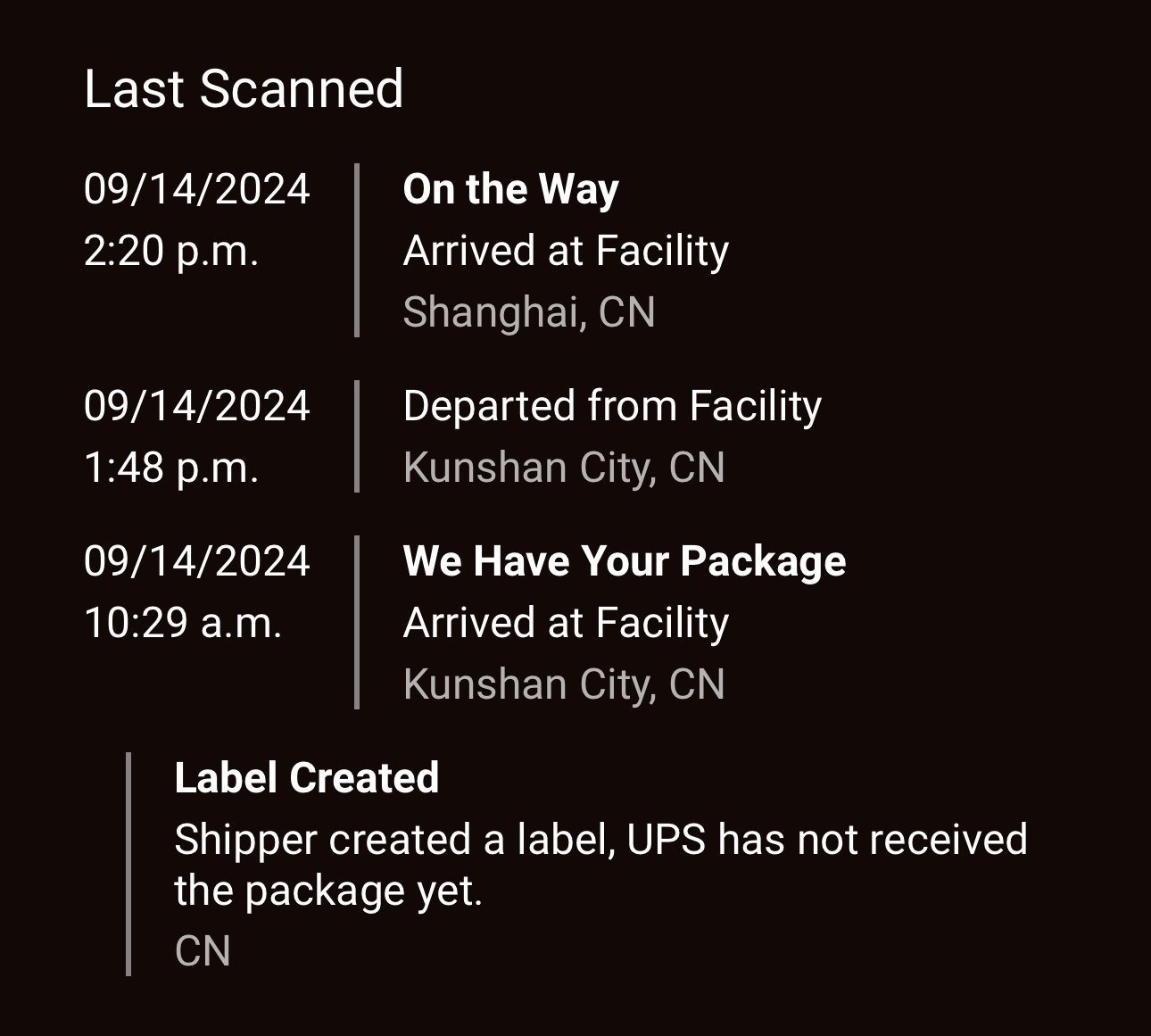Click the vertical divider beside Departed from Facility
Viewport: 1151px width, 1036px height.
click(x=357, y=436)
